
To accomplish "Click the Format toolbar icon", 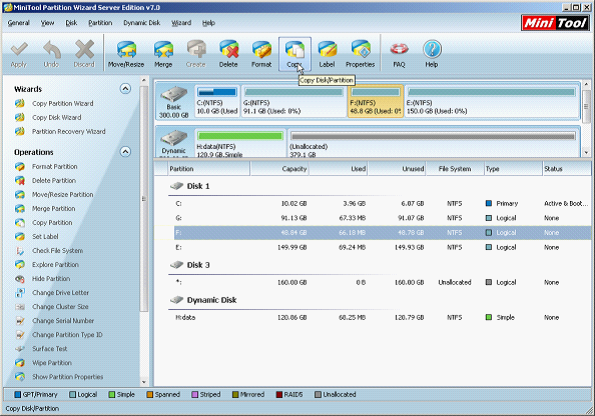I will [x=261, y=54].
